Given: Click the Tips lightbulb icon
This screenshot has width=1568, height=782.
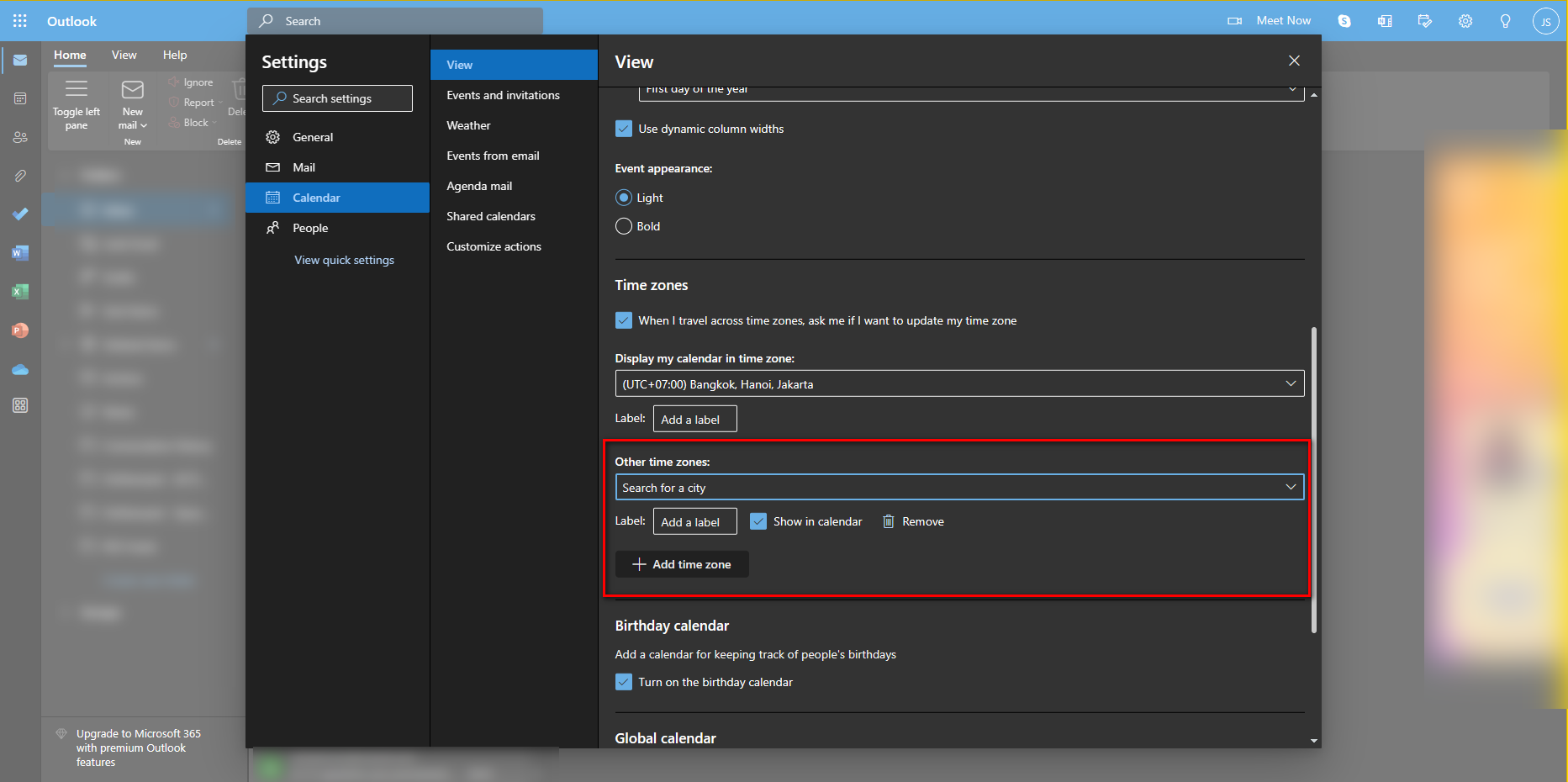Looking at the screenshot, I should click(1506, 21).
